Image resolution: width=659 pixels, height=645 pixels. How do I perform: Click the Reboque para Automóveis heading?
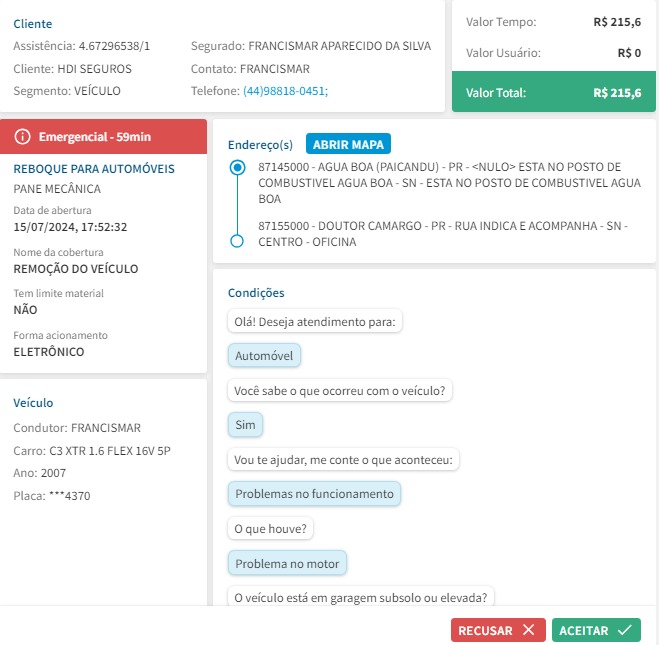[x=94, y=169]
